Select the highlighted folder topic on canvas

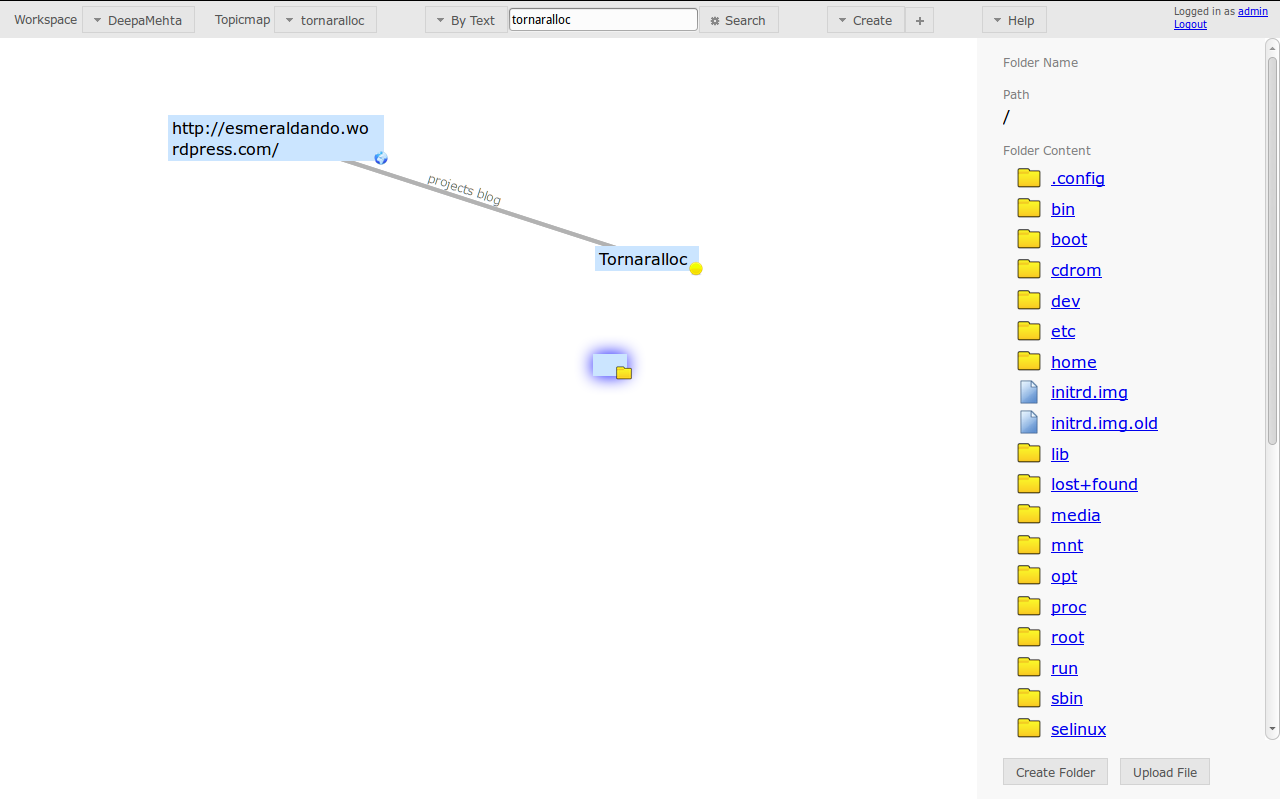coord(611,366)
